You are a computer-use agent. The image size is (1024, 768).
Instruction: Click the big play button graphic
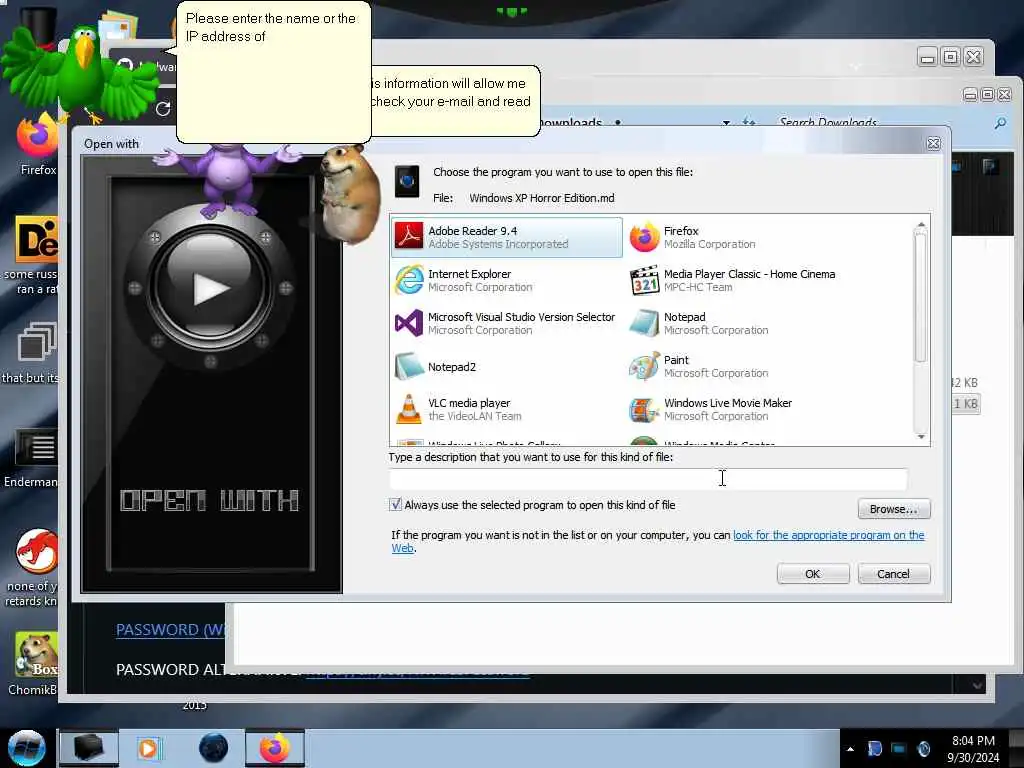pos(210,287)
